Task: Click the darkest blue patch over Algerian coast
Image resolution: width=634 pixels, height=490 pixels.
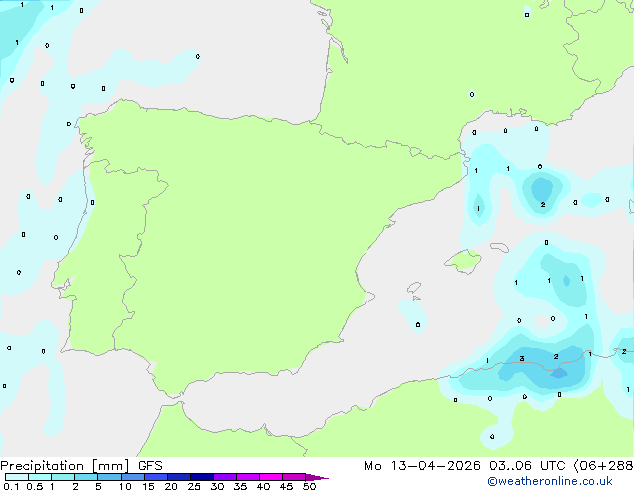Action: click(x=560, y=373)
